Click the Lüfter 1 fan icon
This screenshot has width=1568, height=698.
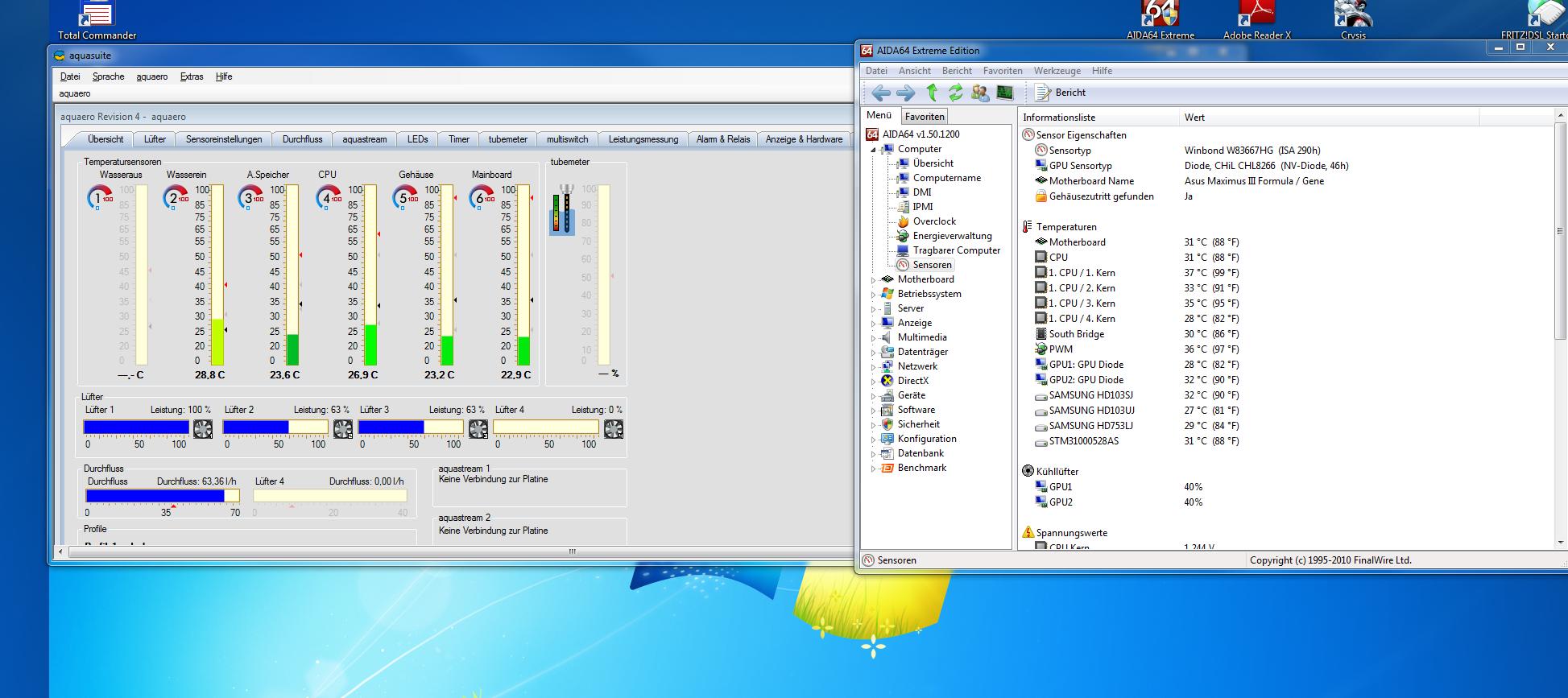203,429
